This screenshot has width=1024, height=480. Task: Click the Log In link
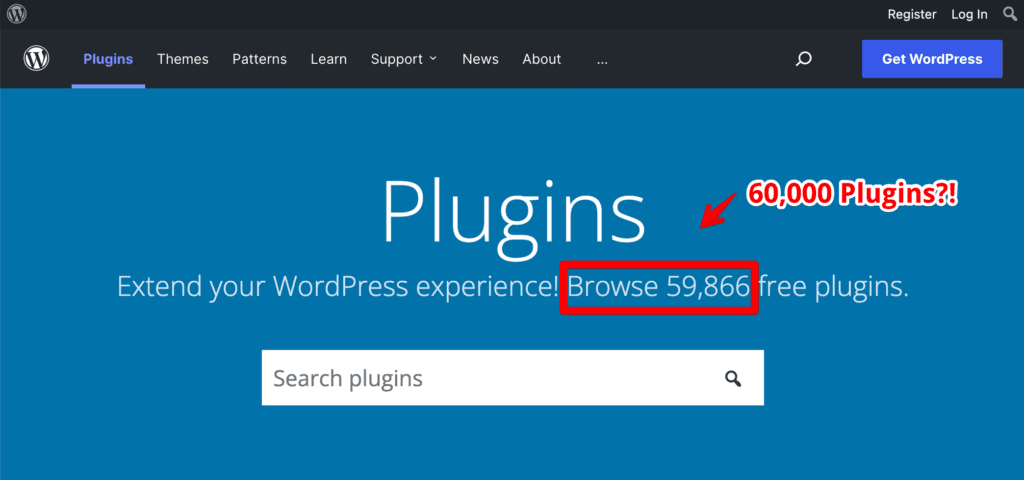(969, 14)
